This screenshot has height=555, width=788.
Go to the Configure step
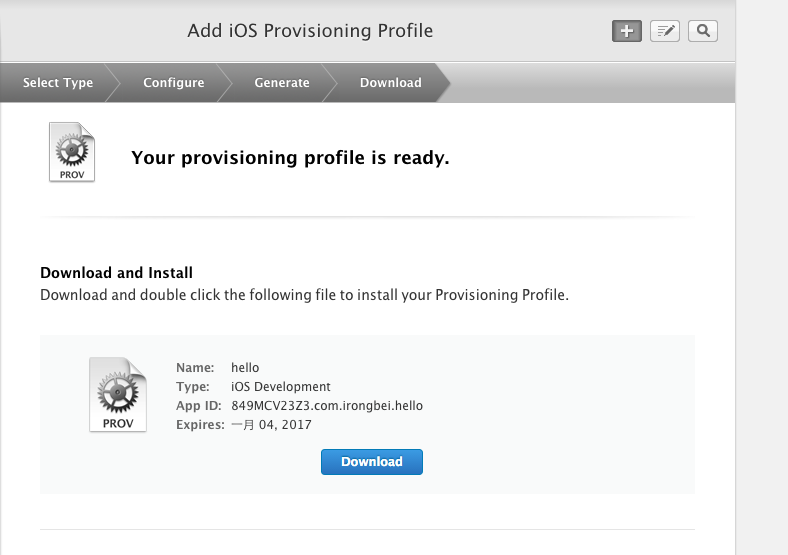tap(174, 82)
